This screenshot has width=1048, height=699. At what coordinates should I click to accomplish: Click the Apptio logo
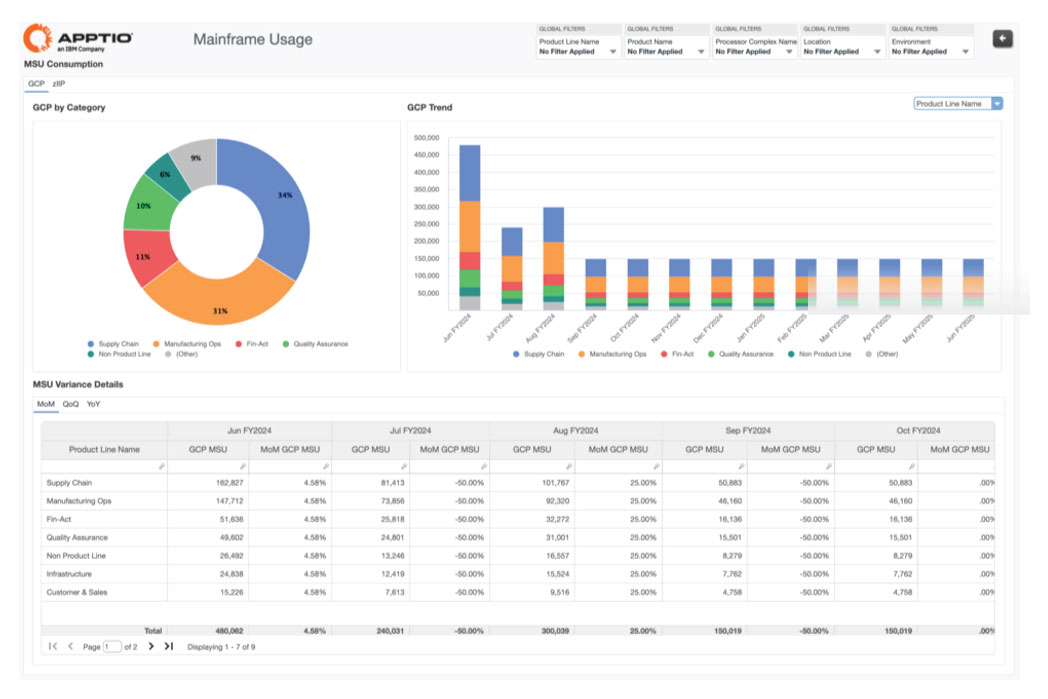tap(78, 37)
